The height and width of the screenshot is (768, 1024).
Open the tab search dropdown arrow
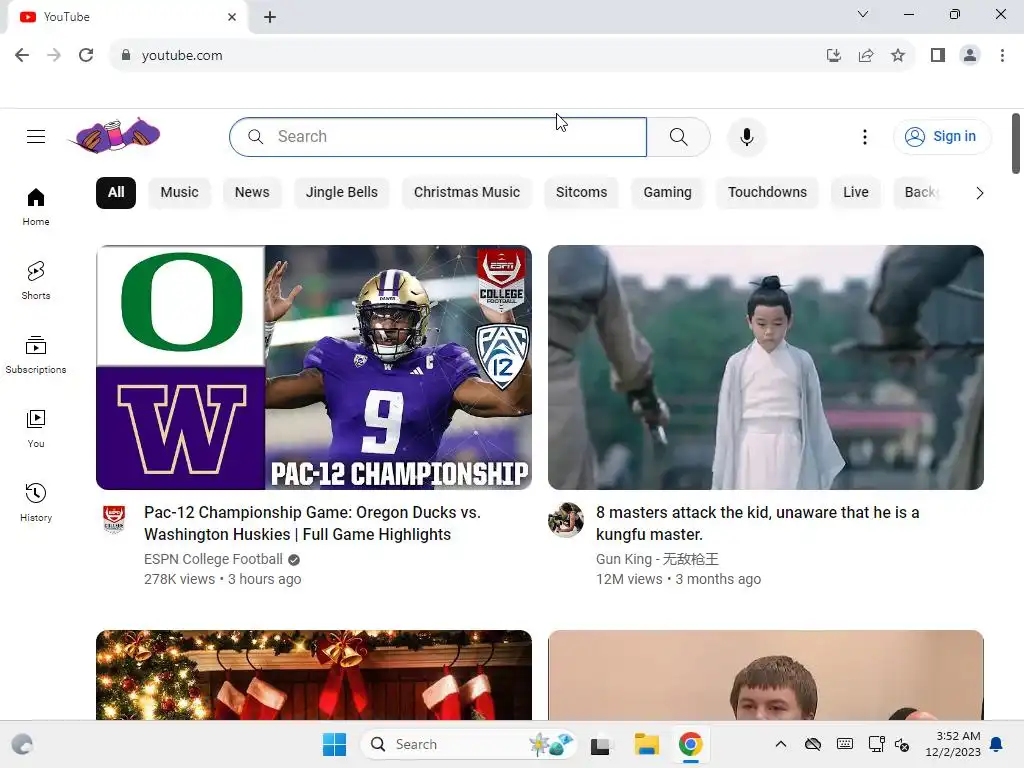[863, 14]
